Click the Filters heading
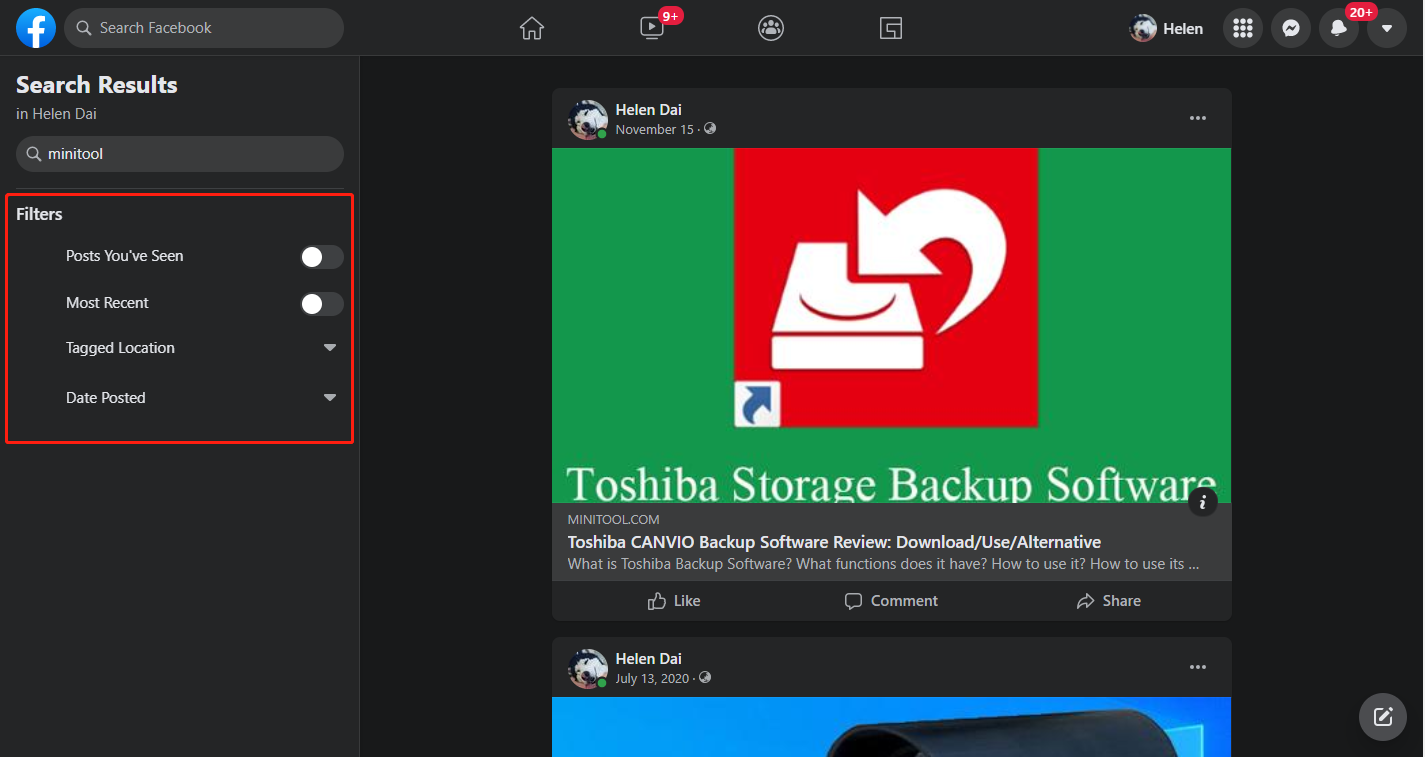 tap(39, 214)
